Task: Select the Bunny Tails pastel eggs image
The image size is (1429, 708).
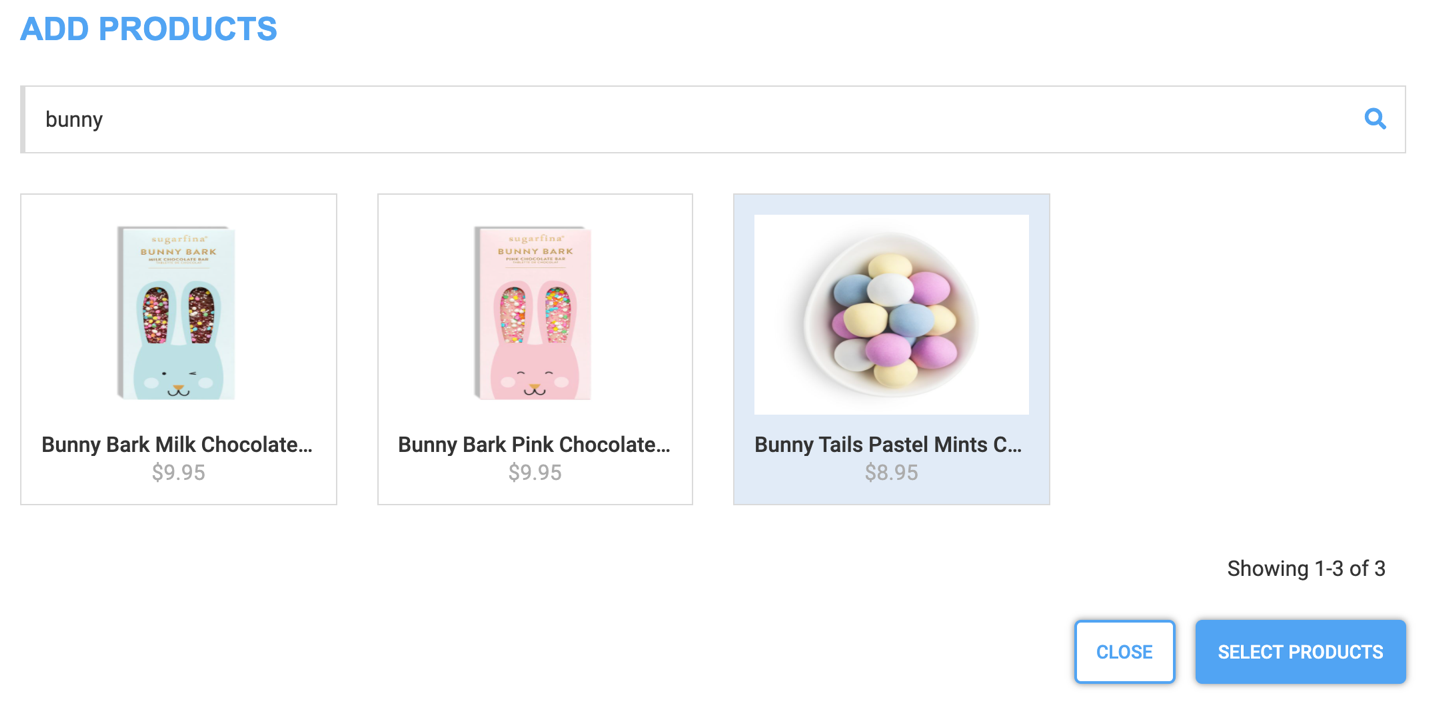Action: [x=891, y=314]
